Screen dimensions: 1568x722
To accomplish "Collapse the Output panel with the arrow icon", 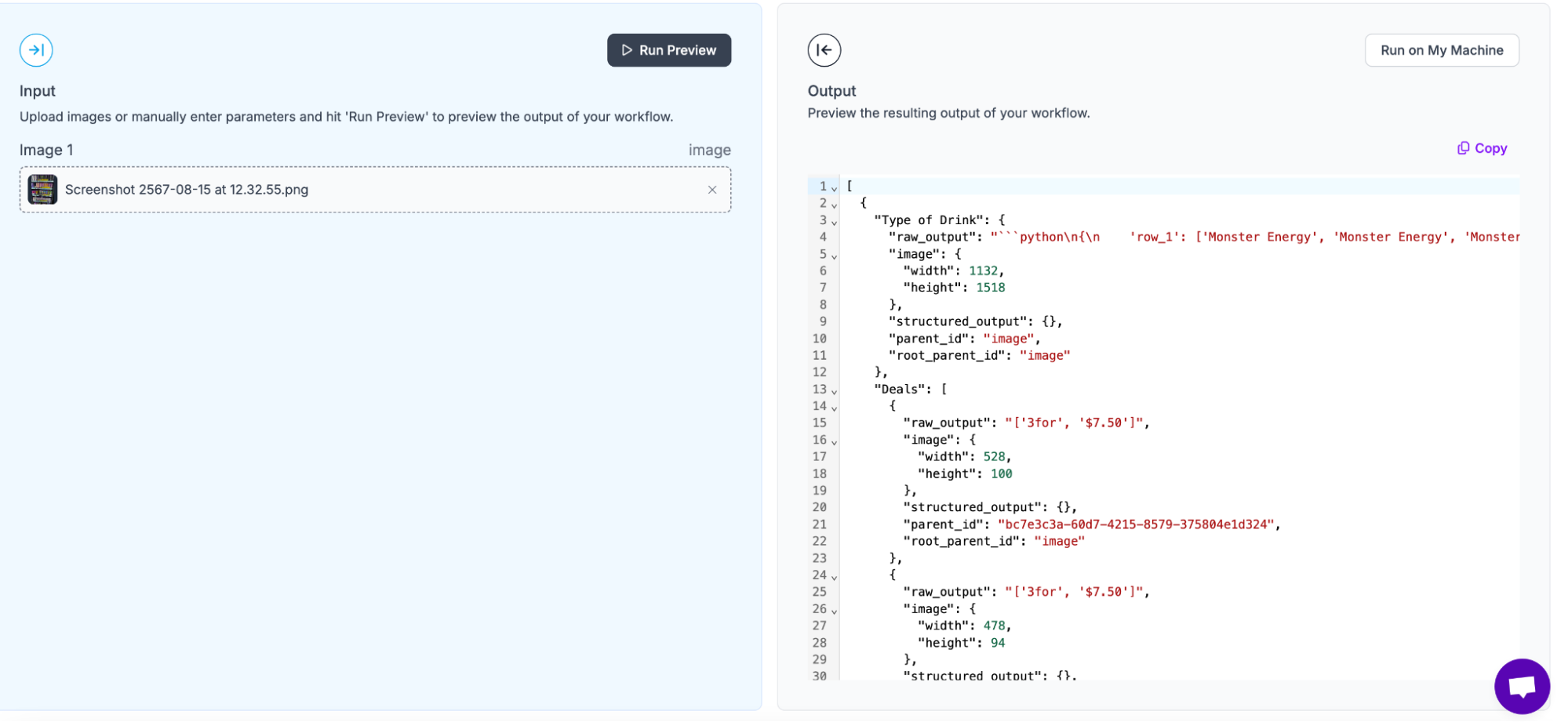I will [824, 50].
